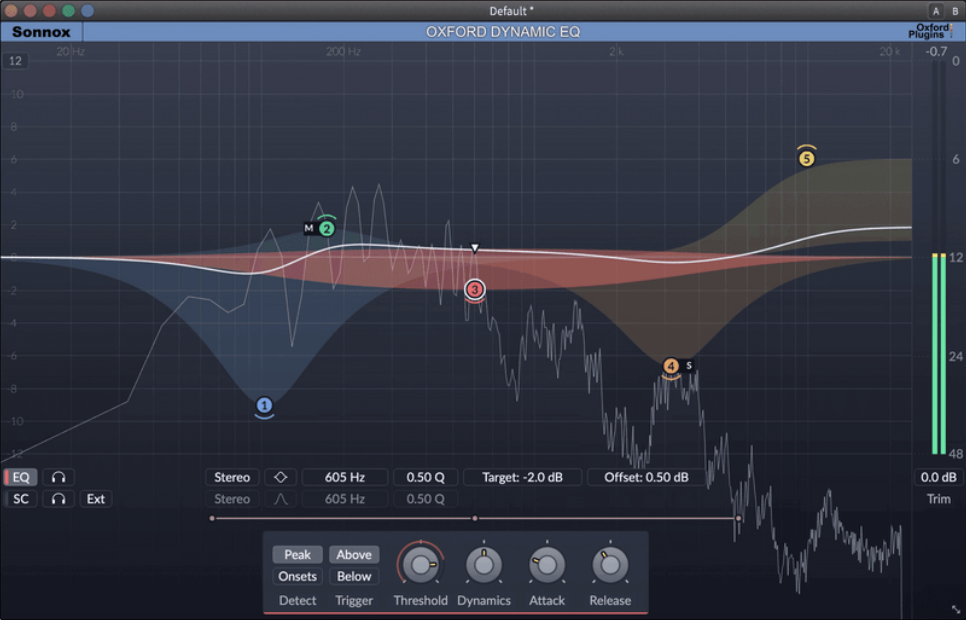Click the Trim label
Viewport: 966px width, 620px height.
(939, 499)
